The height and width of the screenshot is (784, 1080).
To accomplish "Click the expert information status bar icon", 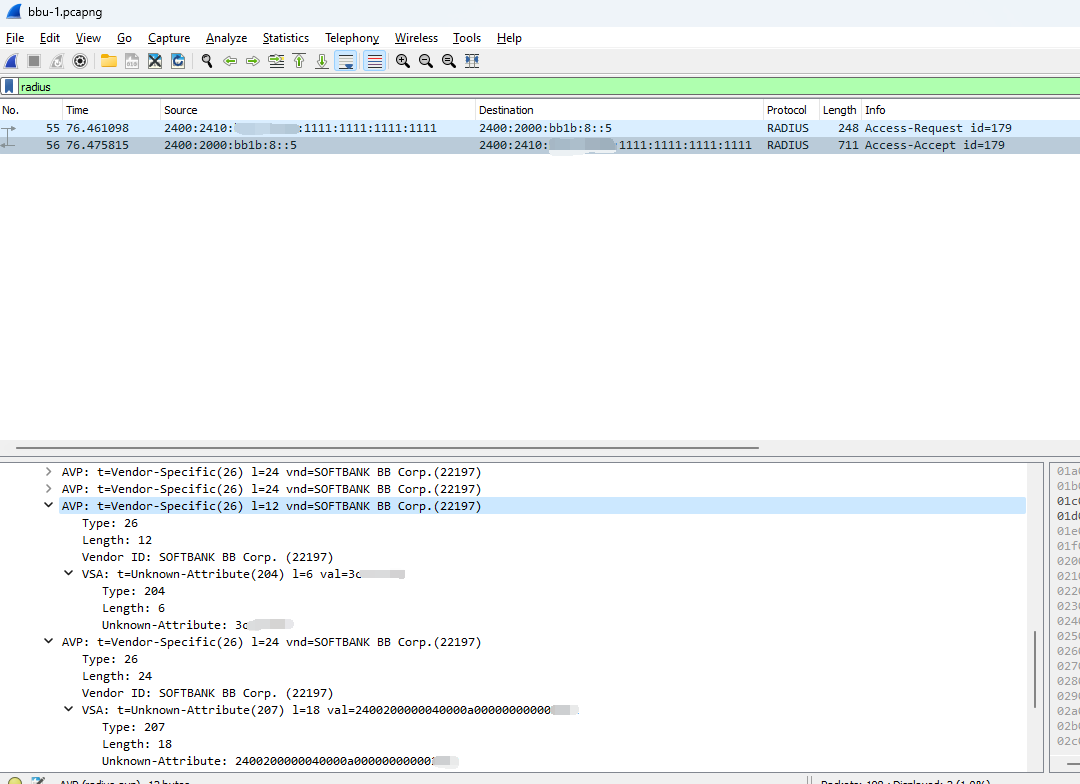I will [14, 780].
